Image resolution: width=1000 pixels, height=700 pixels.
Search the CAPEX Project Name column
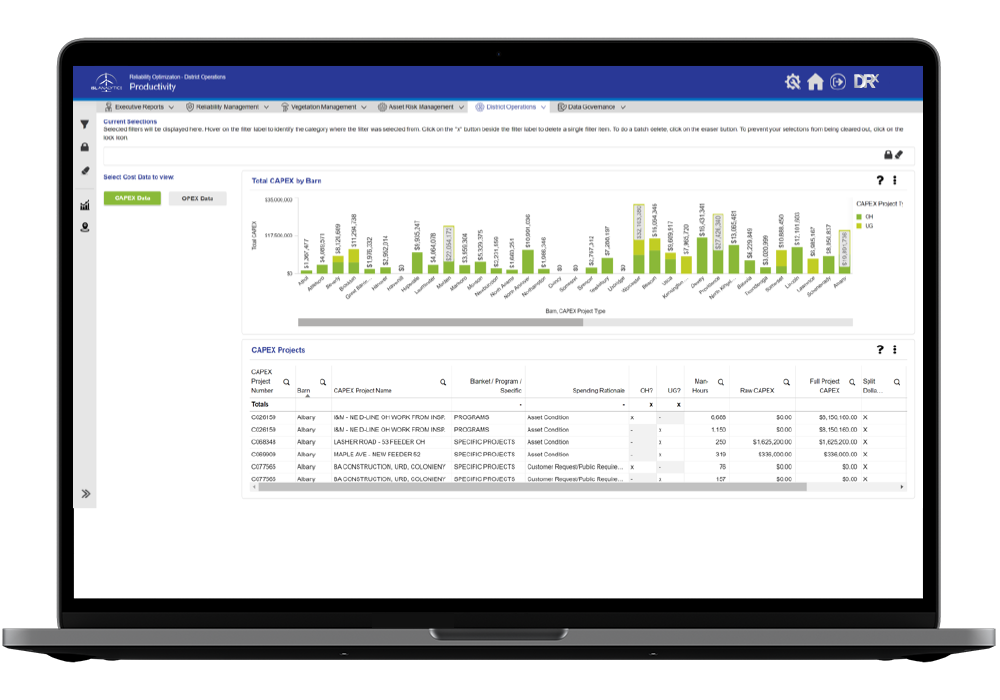pos(443,383)
